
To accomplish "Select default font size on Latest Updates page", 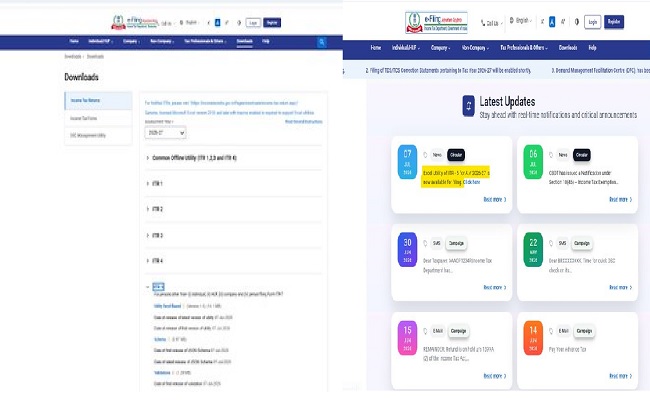I will 552,22.
